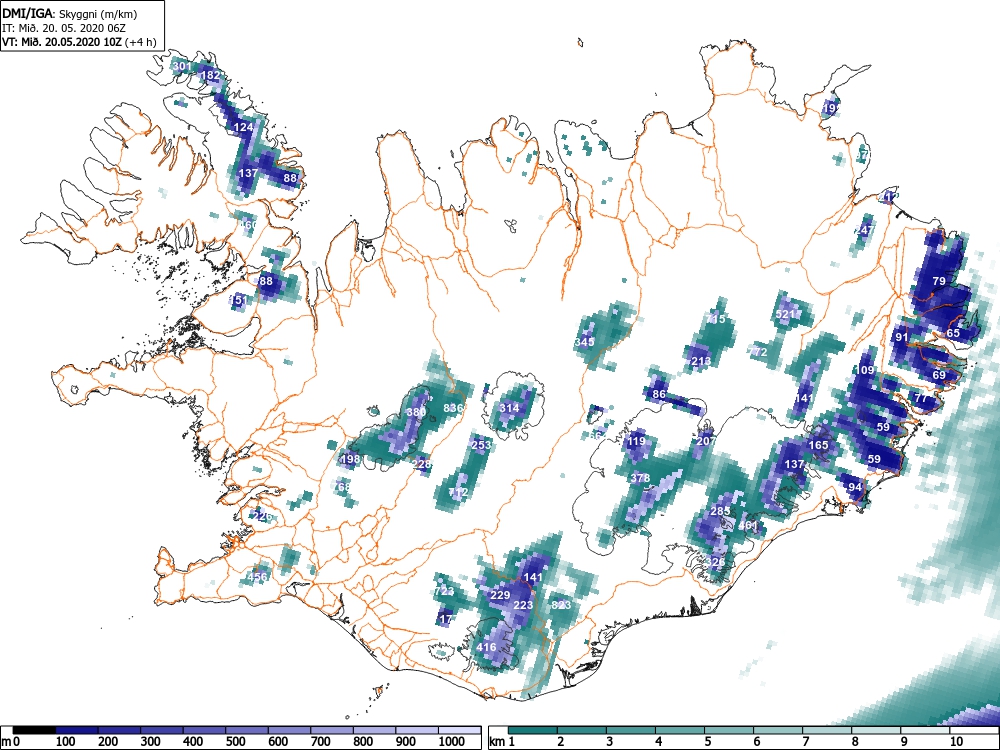Select the 'km 1' label on the legend
This screenshot has height=750, width=1000.
click(503, 742)
